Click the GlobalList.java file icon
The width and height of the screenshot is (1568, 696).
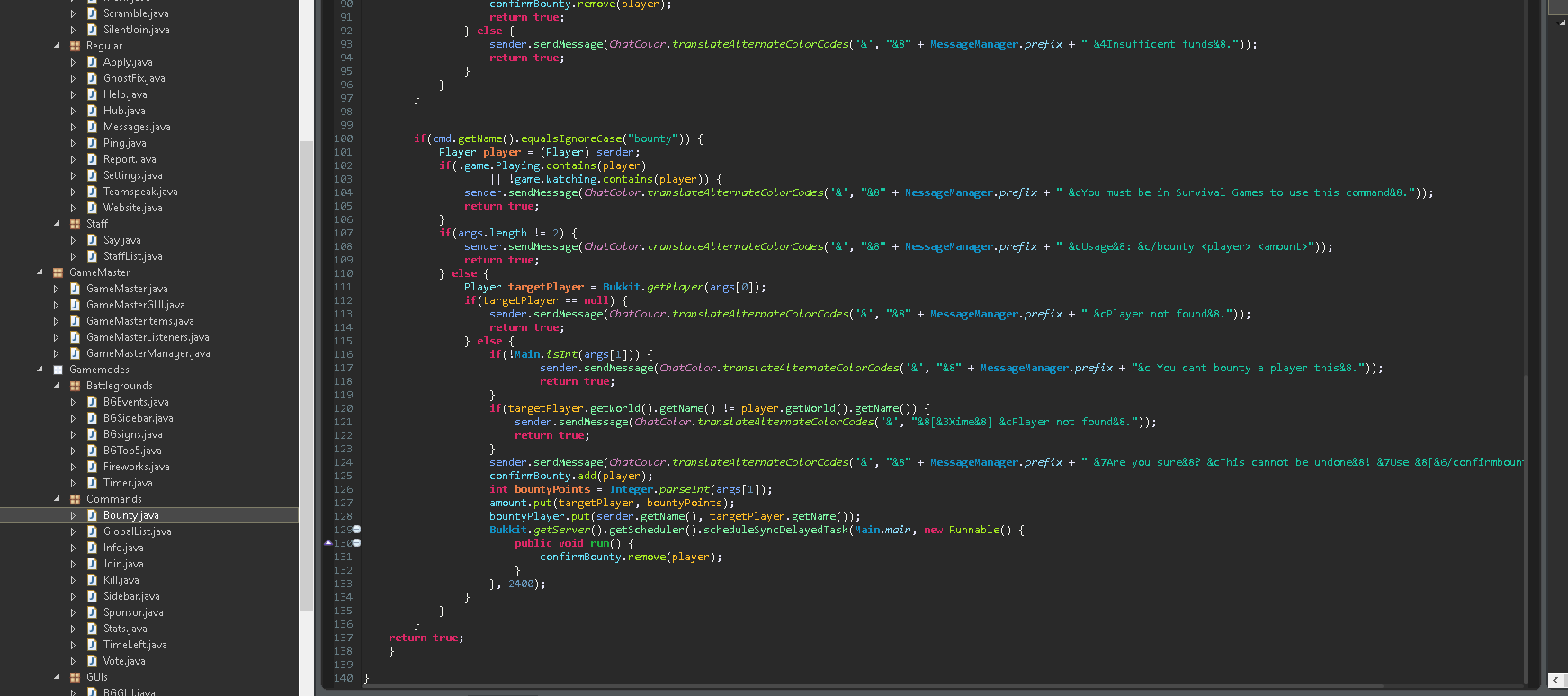92,531
